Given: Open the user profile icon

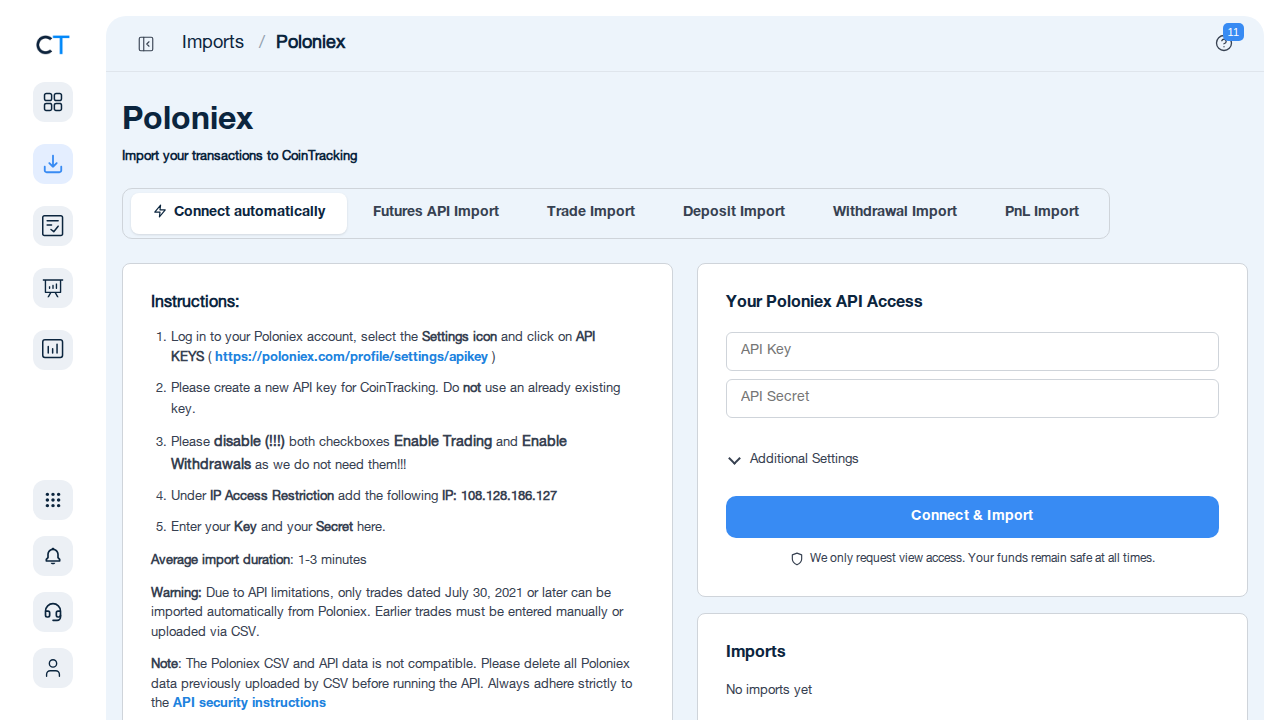Looking at the screenshot, I should [53, 668].
